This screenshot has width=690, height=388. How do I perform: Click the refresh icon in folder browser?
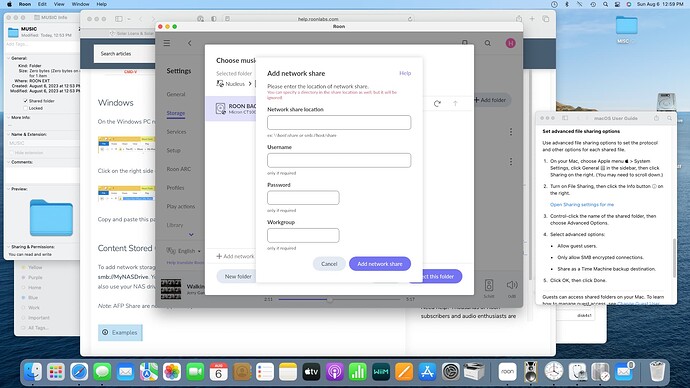[437, 103]
